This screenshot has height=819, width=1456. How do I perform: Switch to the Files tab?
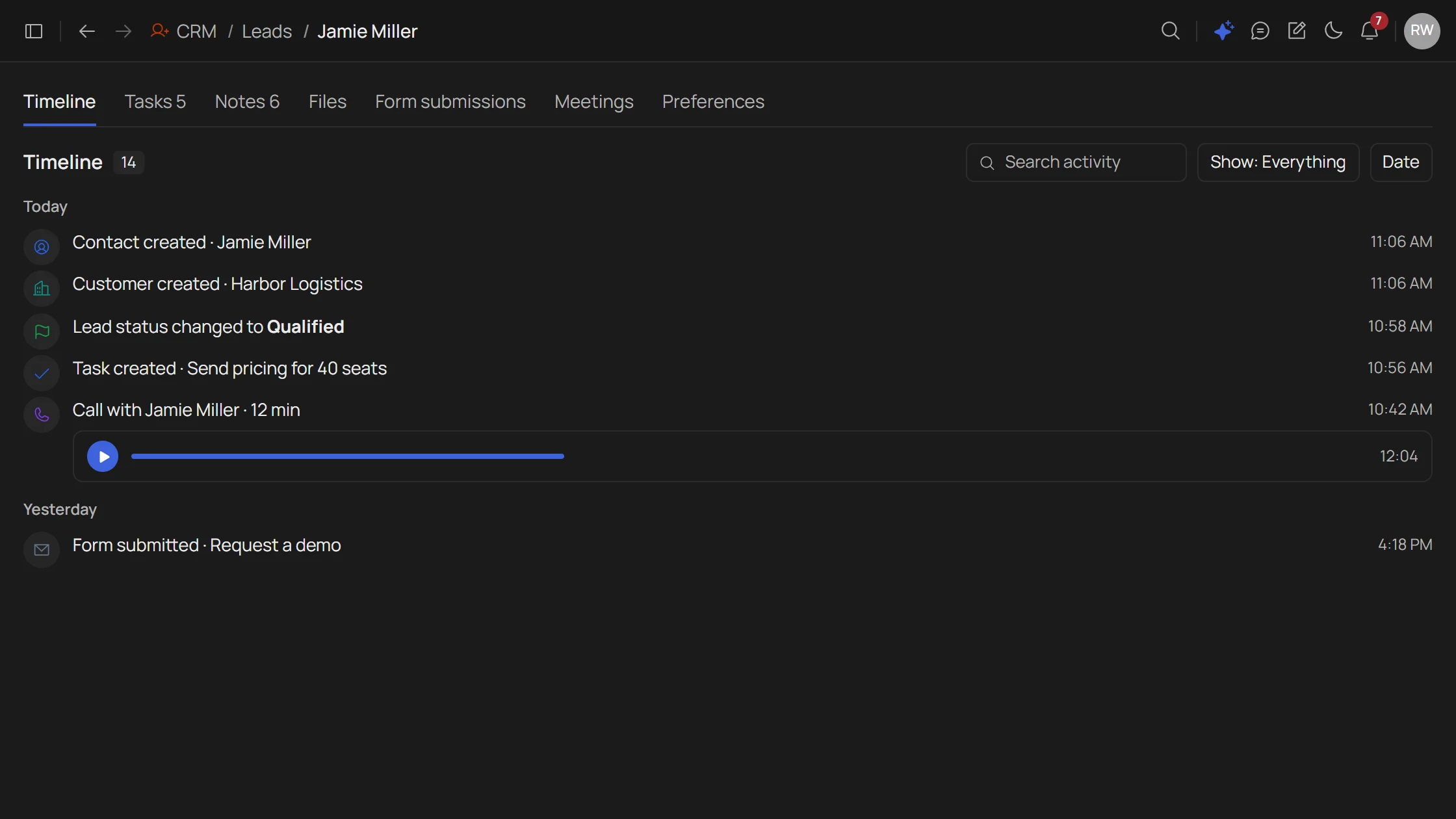tap(328, 102)
